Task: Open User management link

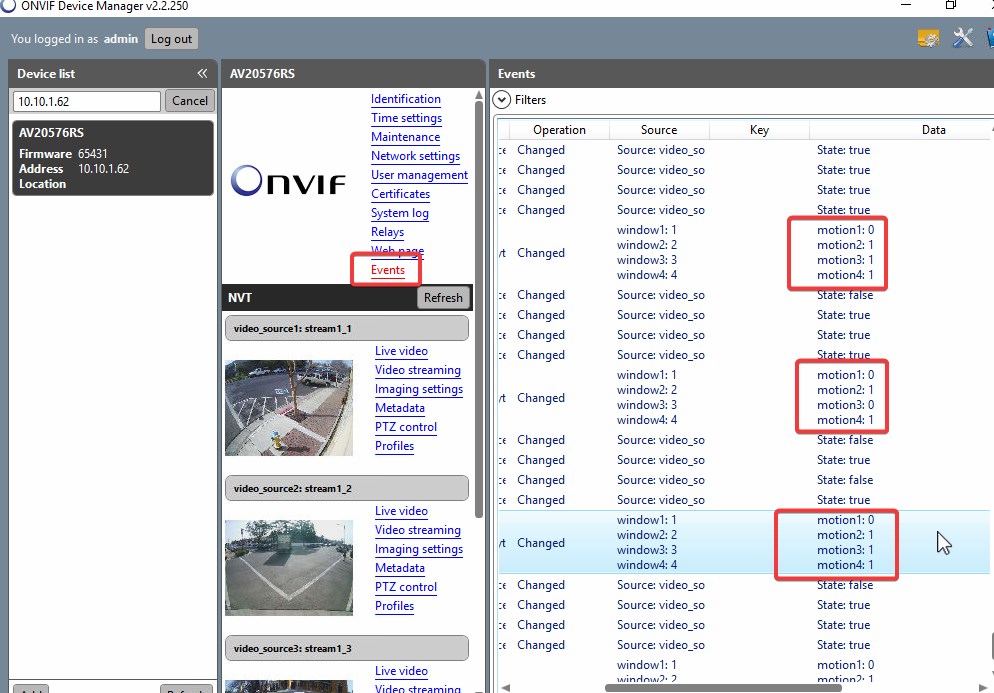Action: (419, 175)
